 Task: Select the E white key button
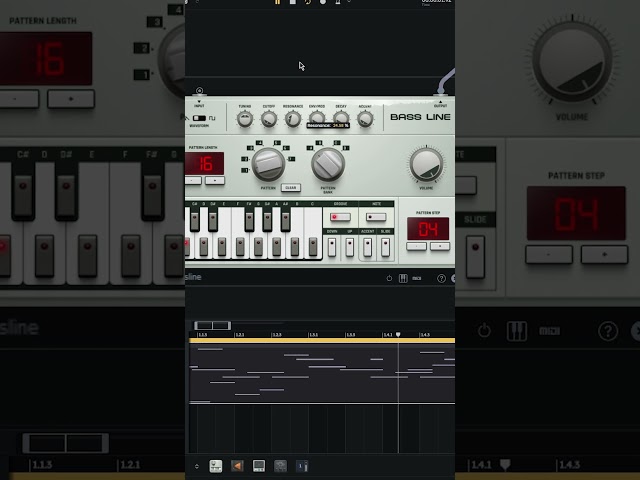222,247
